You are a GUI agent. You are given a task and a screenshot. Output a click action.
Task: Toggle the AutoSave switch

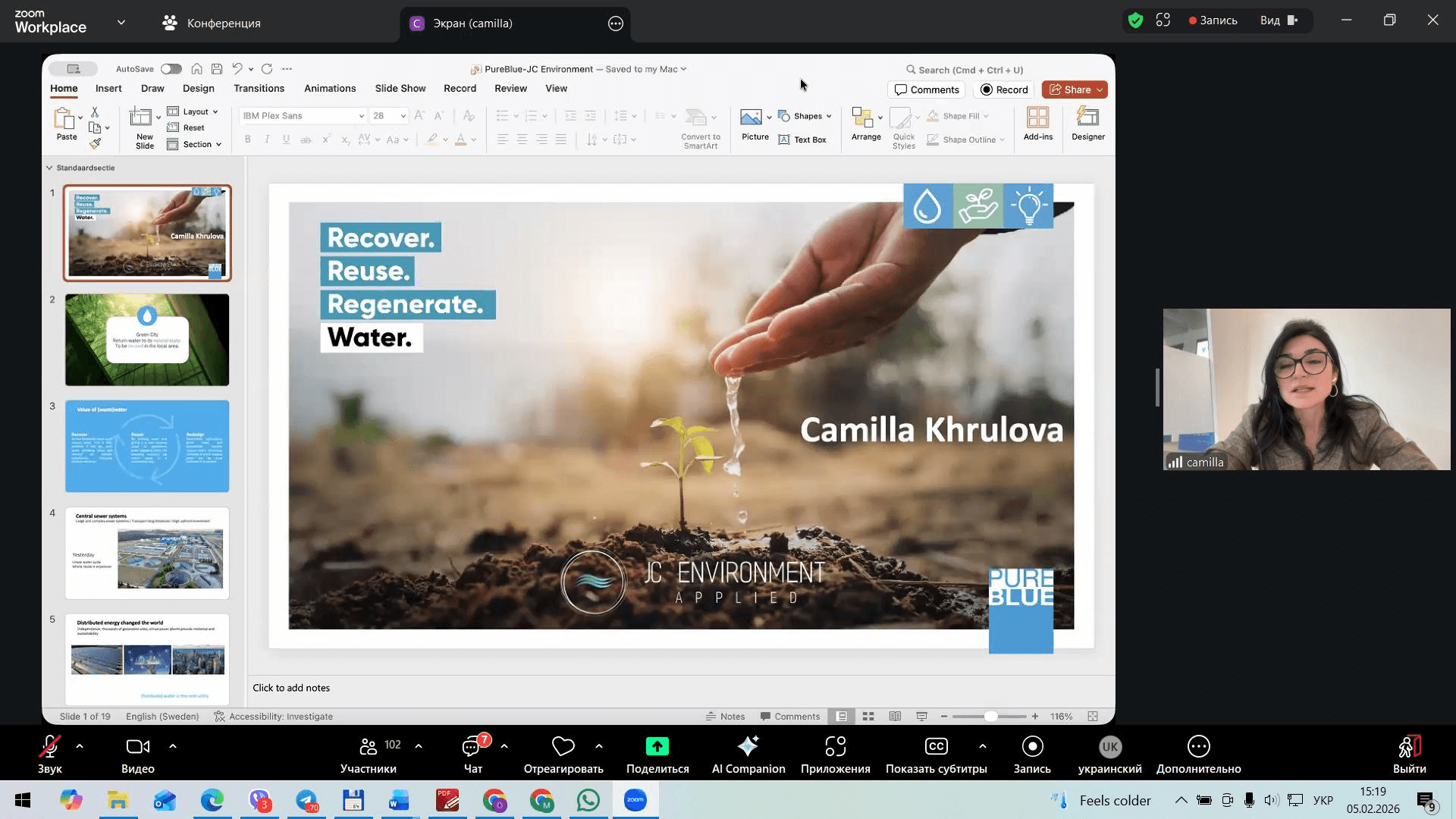pos(171,69)
